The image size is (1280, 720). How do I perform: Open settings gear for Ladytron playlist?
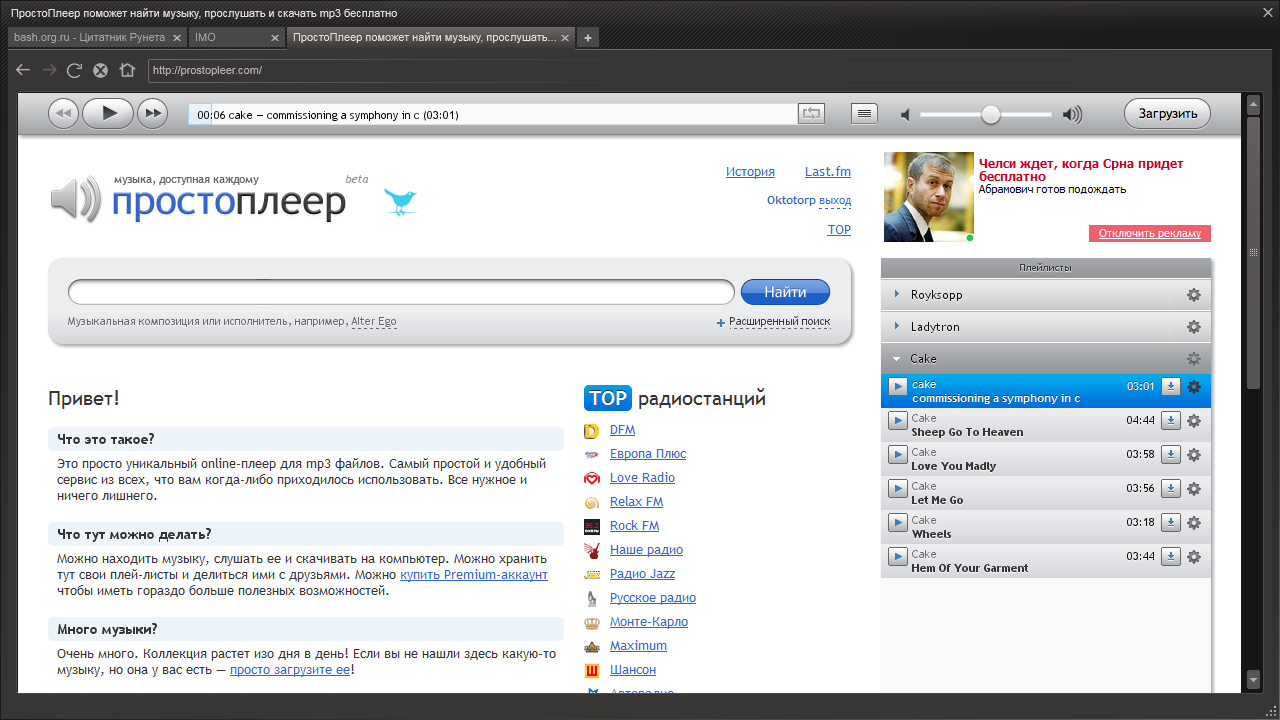point(1193,327)
